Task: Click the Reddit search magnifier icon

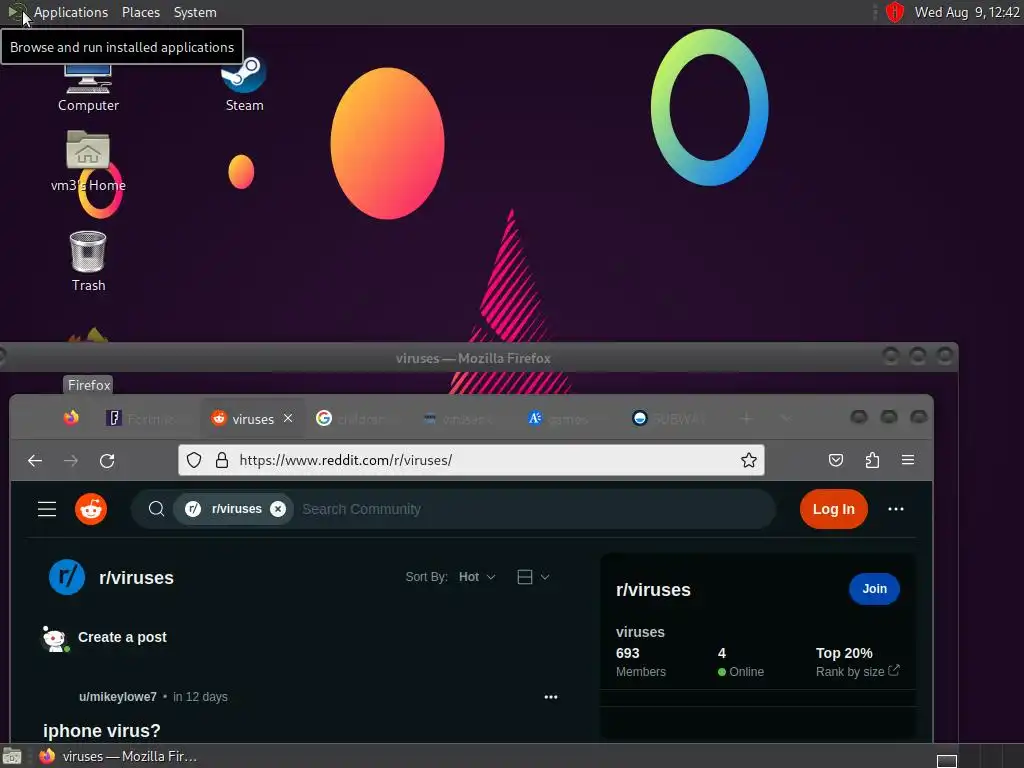Action: (x=156, y=509)
